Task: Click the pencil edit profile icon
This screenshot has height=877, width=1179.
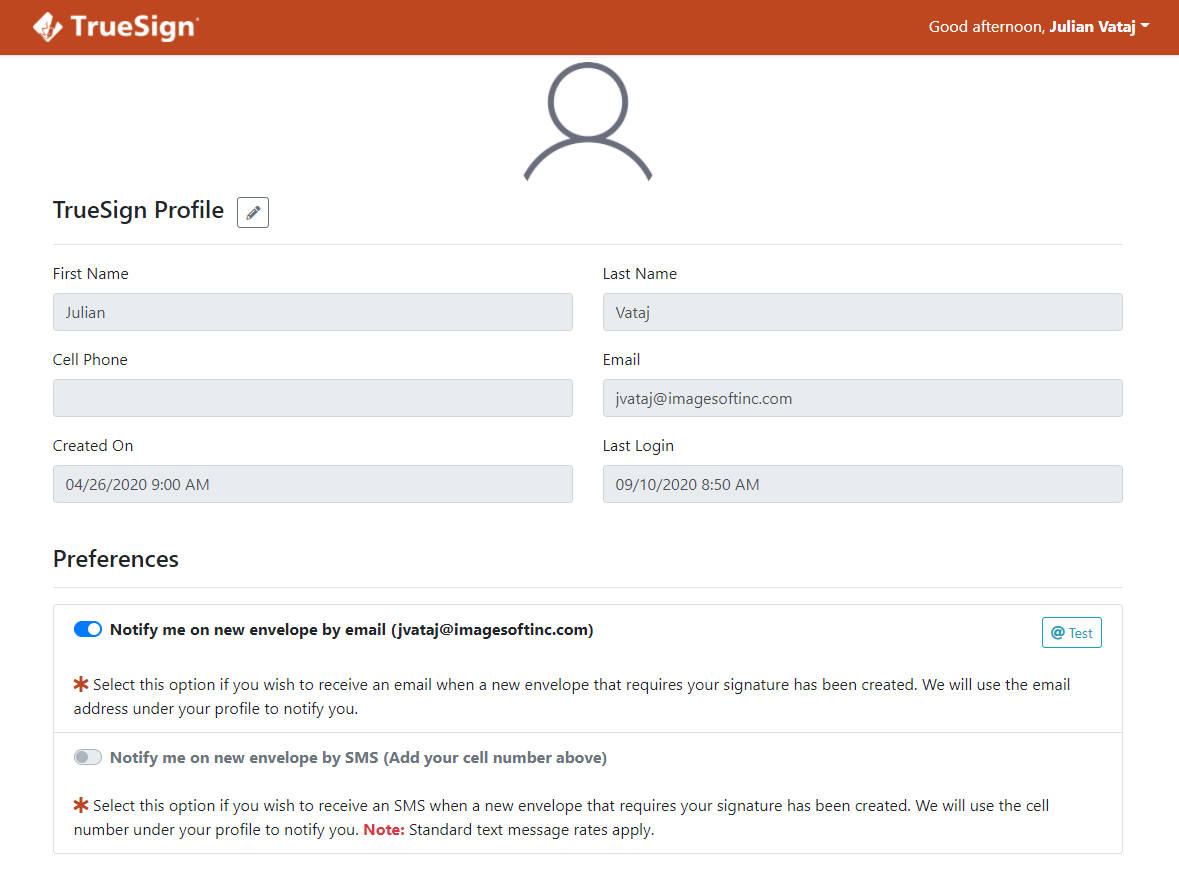Action: coord(252,212)
